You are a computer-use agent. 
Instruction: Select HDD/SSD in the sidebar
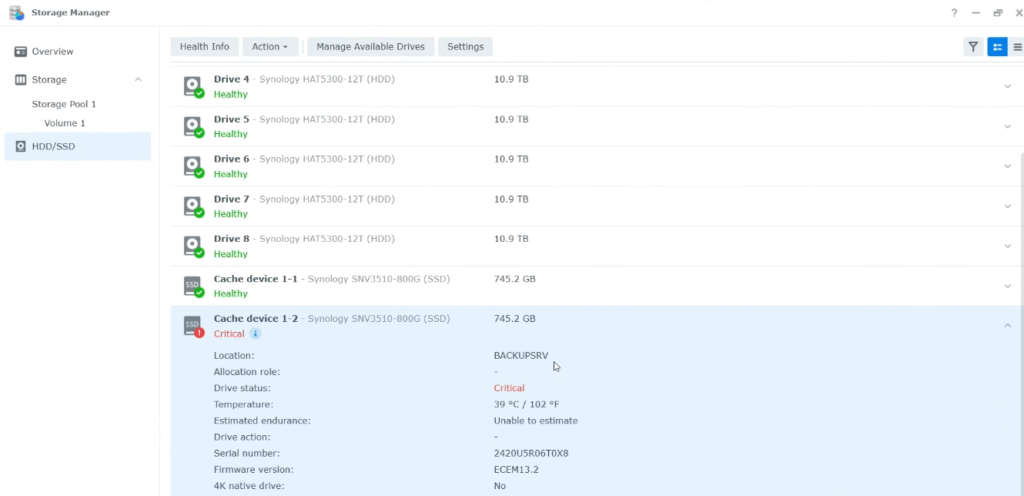pos(77,146)
